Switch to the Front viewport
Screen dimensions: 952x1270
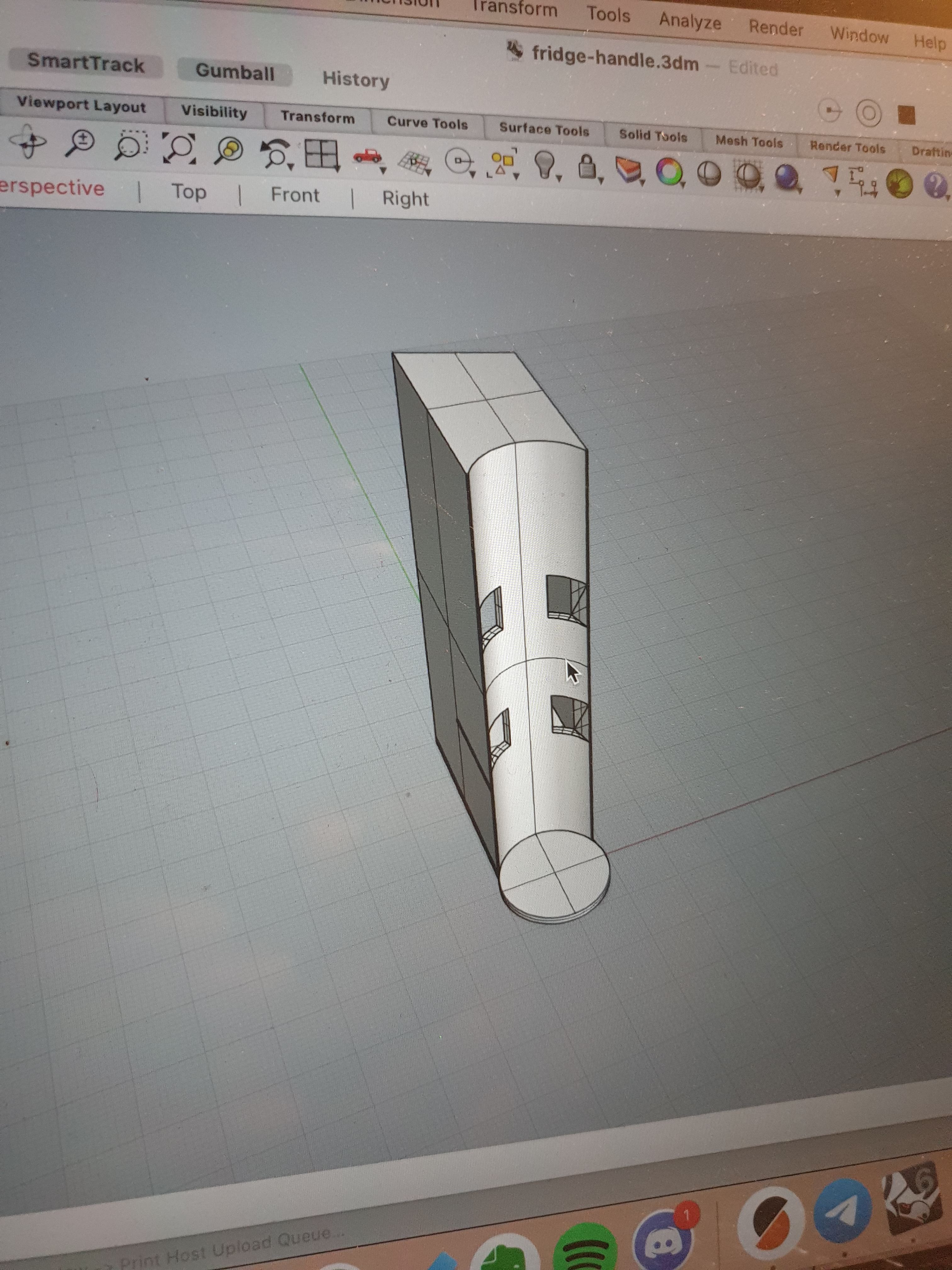pyautogui.click(x=295, y=195)
